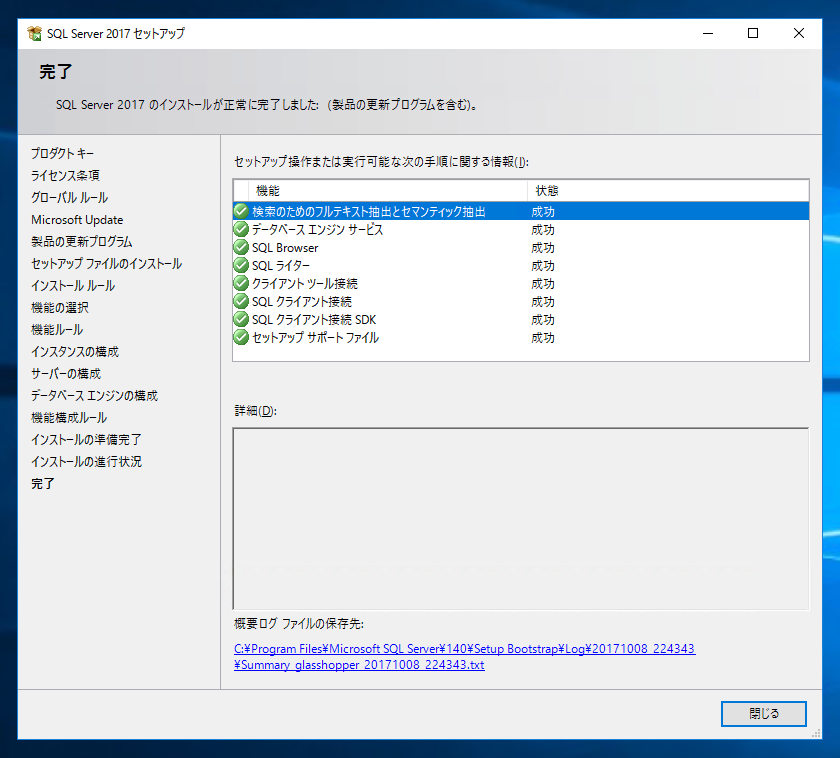Screen dimensions: 840x758
Task: Click the セットアップ ファイルのインストール step
Action: click(x=107, y=264)
